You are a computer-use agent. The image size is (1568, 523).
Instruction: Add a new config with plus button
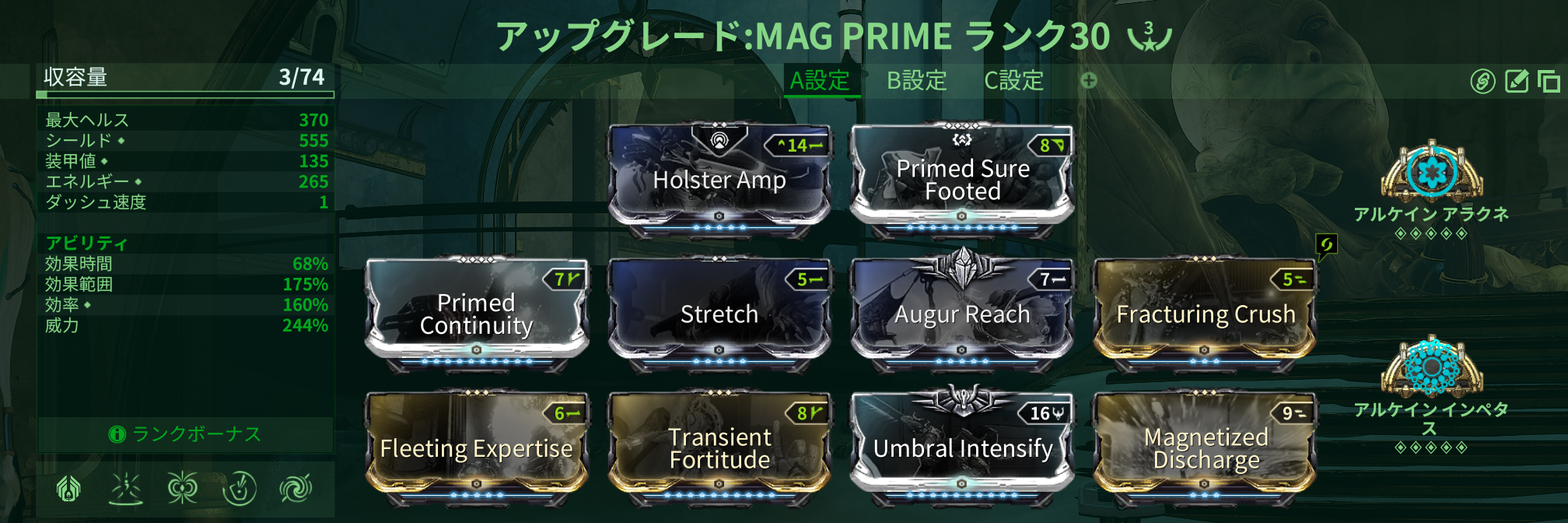click(x=1089, y=80)
